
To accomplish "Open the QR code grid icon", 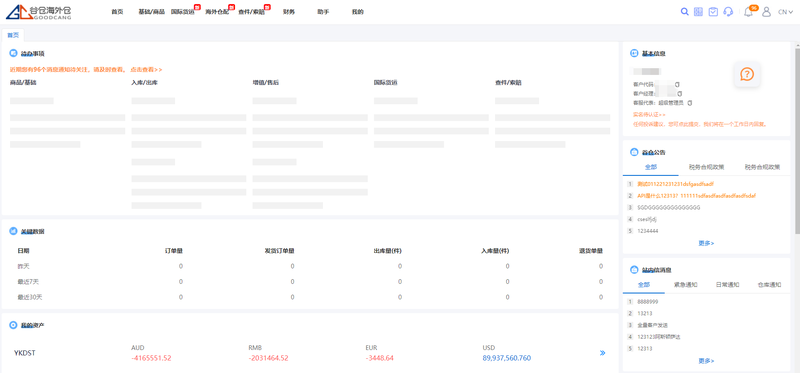I will pos(698,12).
